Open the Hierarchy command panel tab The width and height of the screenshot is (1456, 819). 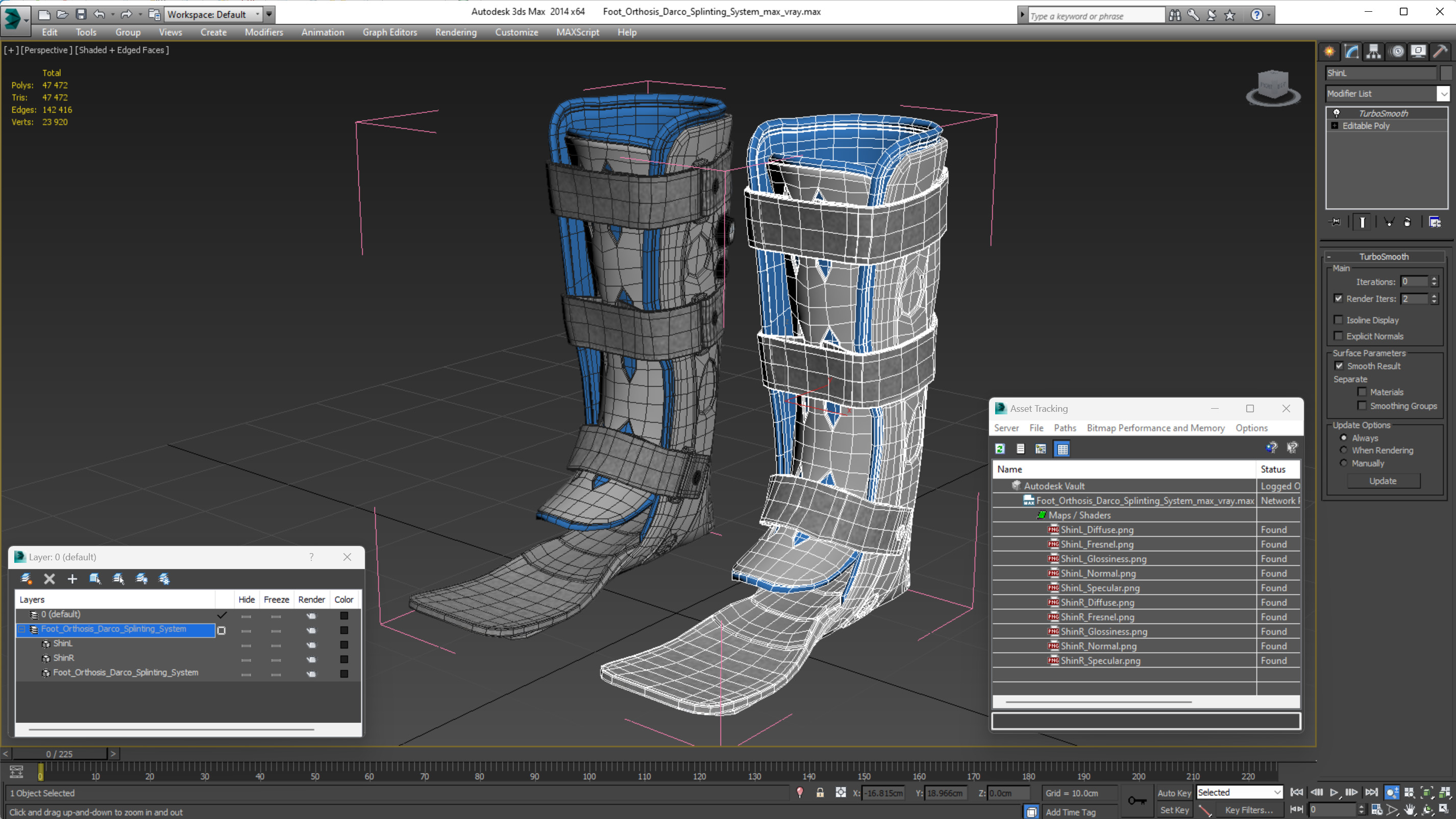coord(1373,52)
